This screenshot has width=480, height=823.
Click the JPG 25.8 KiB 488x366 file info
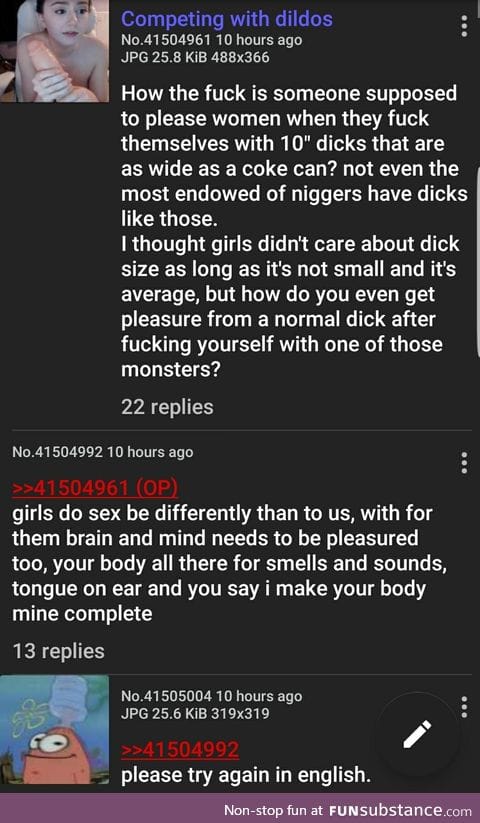[195, 57]
